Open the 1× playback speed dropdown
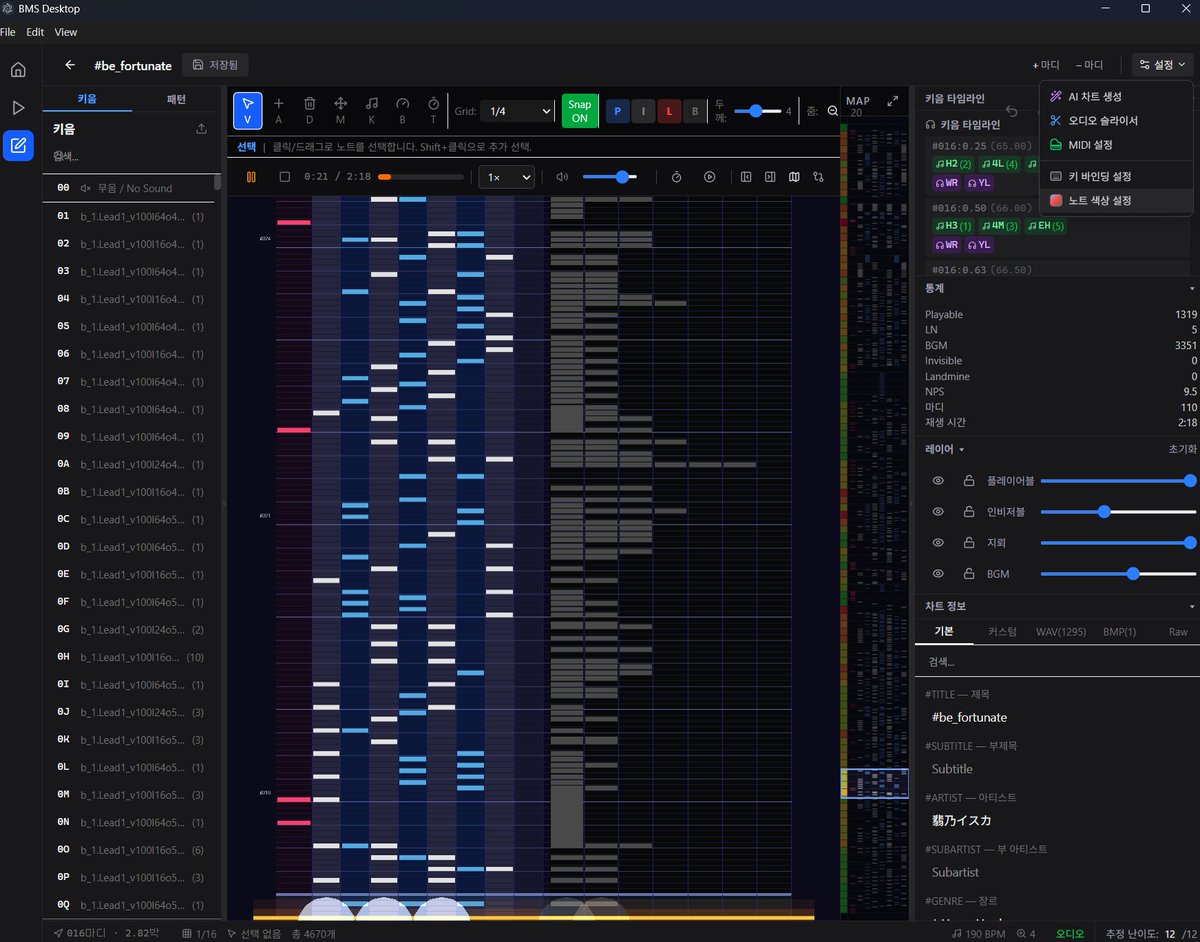The height and width of the screenshot is (942, 1200). point(507,177)
